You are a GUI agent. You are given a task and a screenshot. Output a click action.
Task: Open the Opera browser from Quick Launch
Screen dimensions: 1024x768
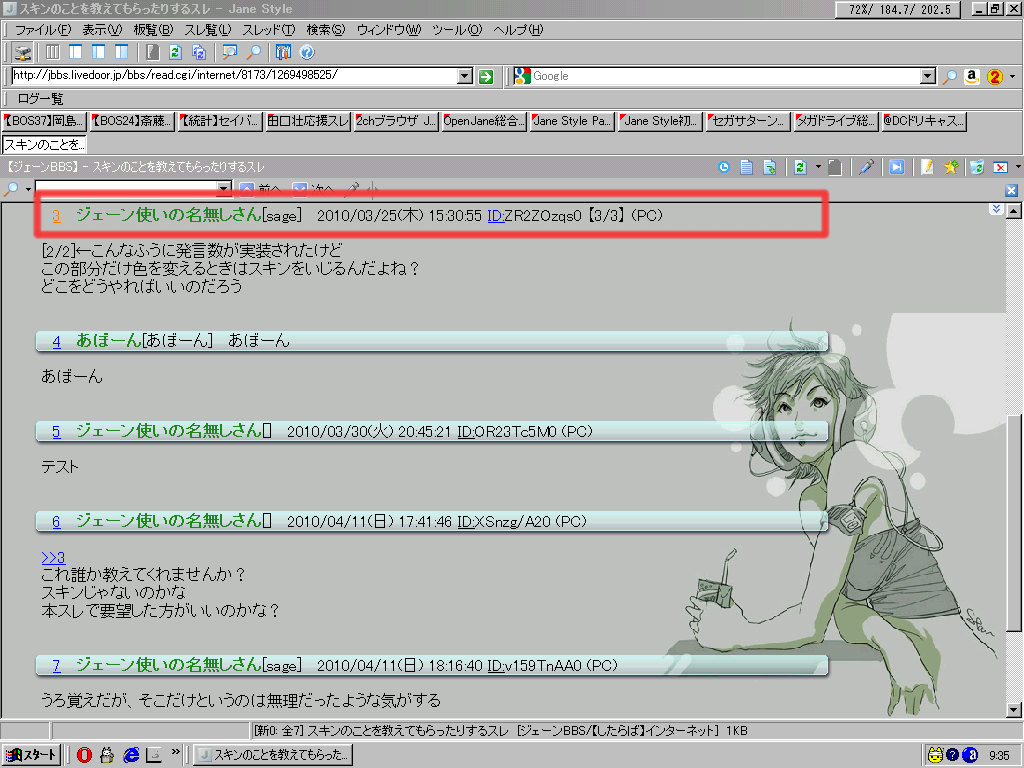(x=84, y=755)
